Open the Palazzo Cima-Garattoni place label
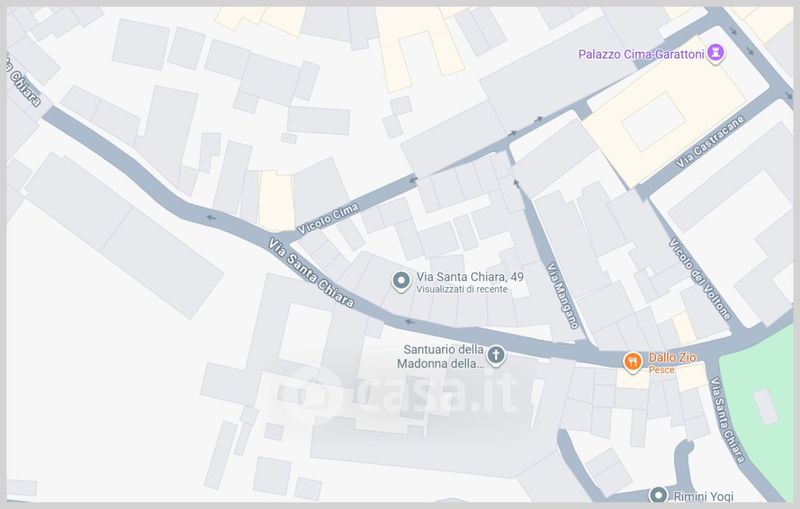Viewport: 800px width, 509px height. coord(641,54)
